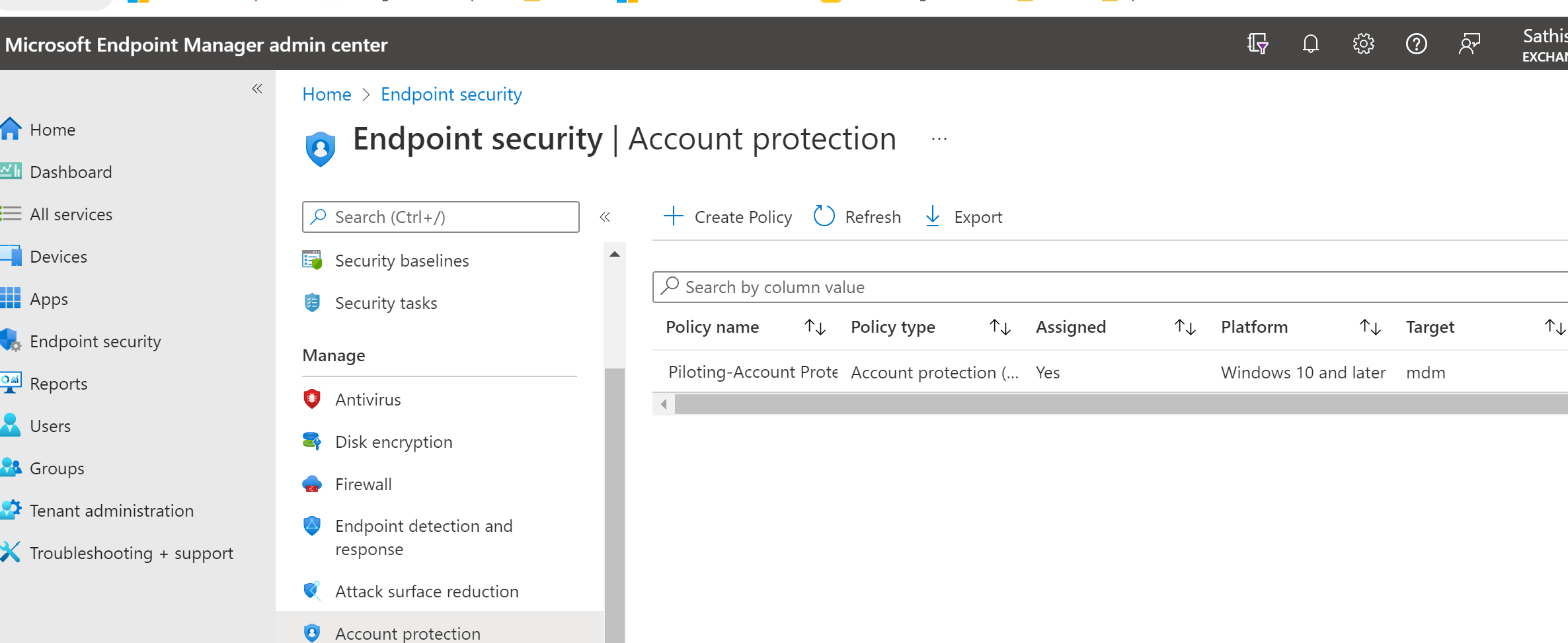Select Attack surface reduction

426,591
